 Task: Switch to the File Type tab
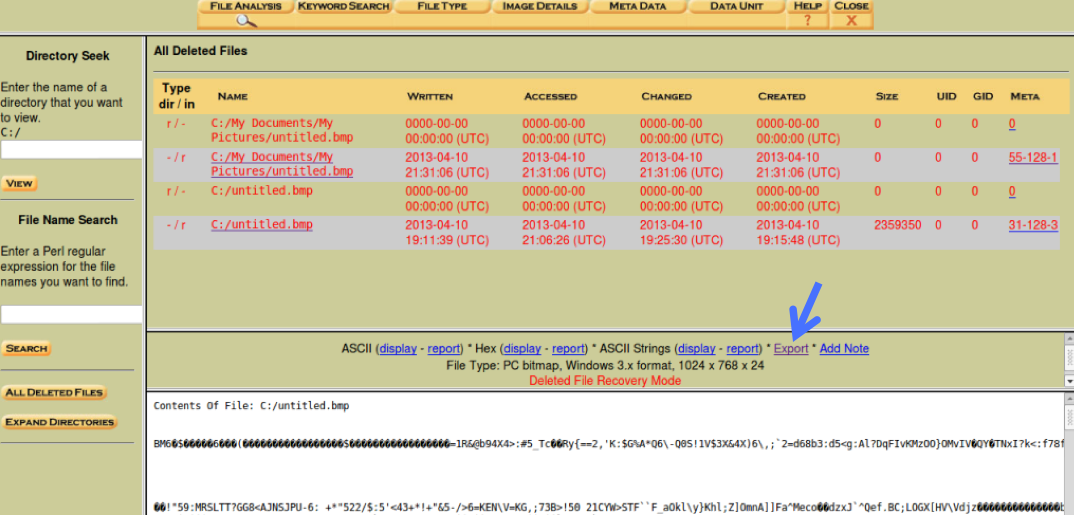click(442, 6)
